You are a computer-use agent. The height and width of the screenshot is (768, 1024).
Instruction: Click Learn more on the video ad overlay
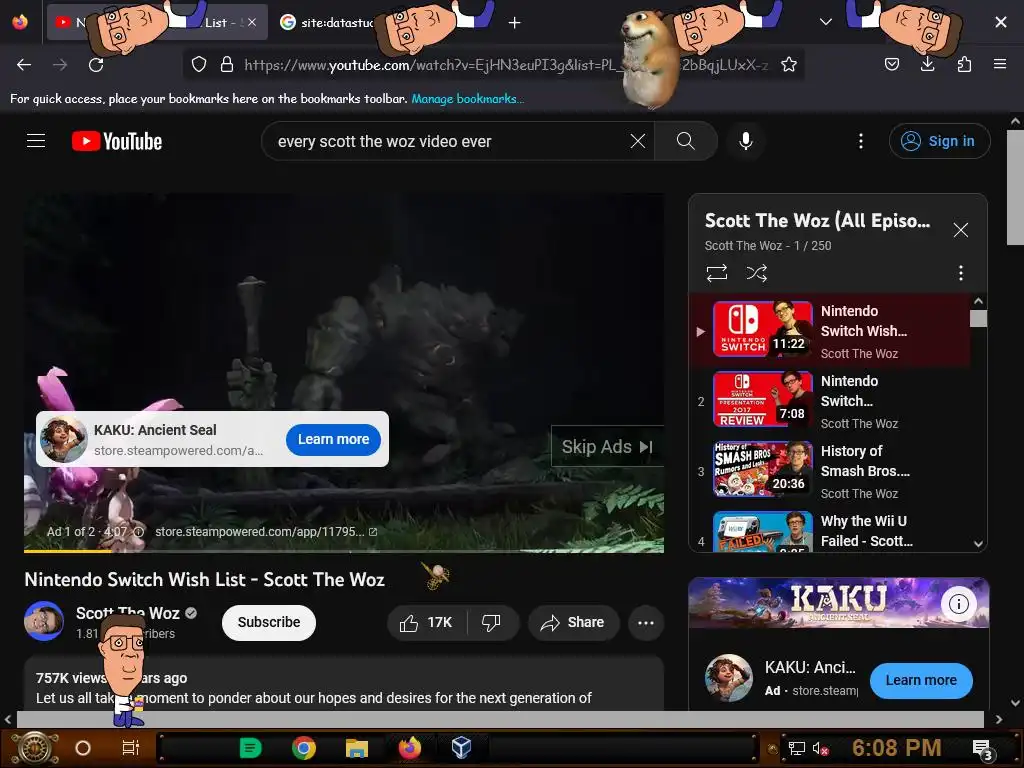(333, 440)
